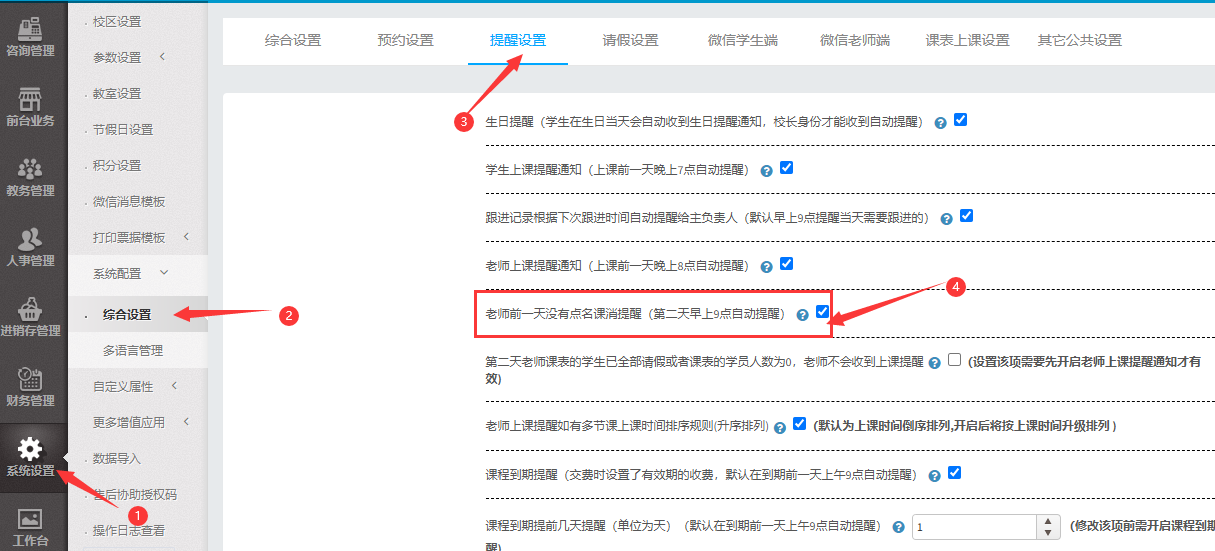The height and width of the screenshot is (551, 1215).
Task: Open the 微信学生端 tab
Action: click(742, 40)
